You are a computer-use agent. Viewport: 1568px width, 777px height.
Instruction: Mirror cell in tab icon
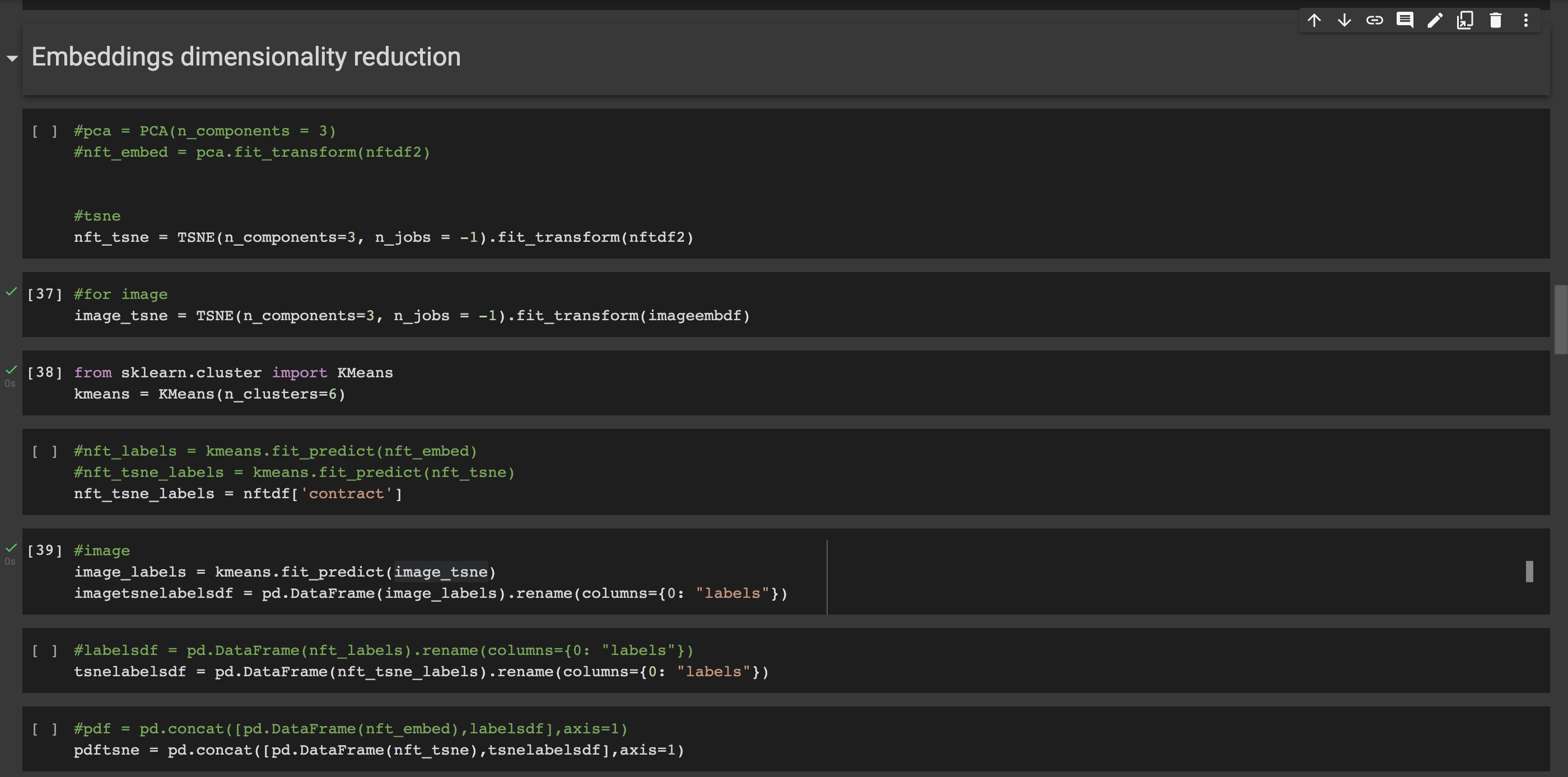[x=1465, y=21]
